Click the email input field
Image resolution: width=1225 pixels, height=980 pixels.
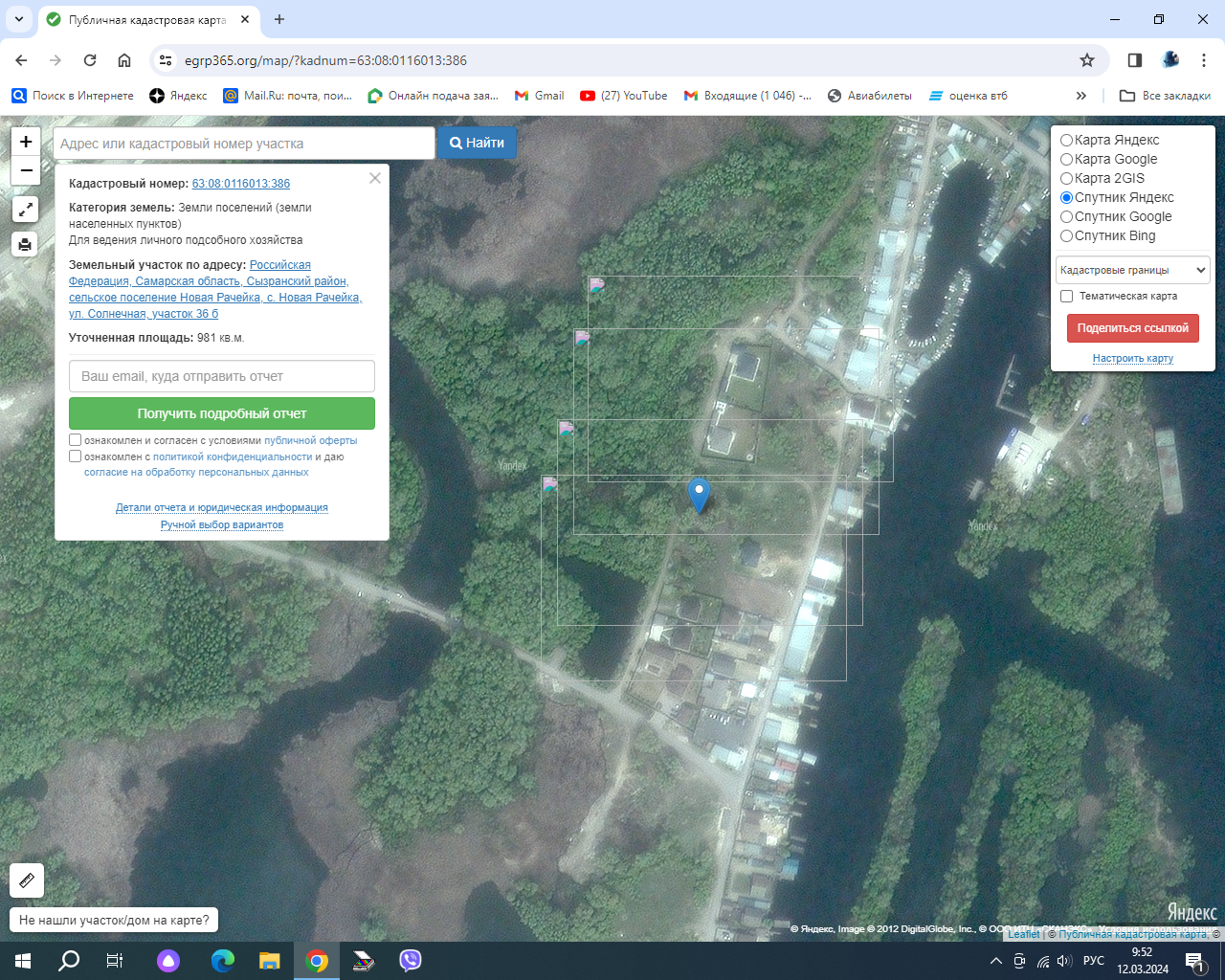coord(222,376)
